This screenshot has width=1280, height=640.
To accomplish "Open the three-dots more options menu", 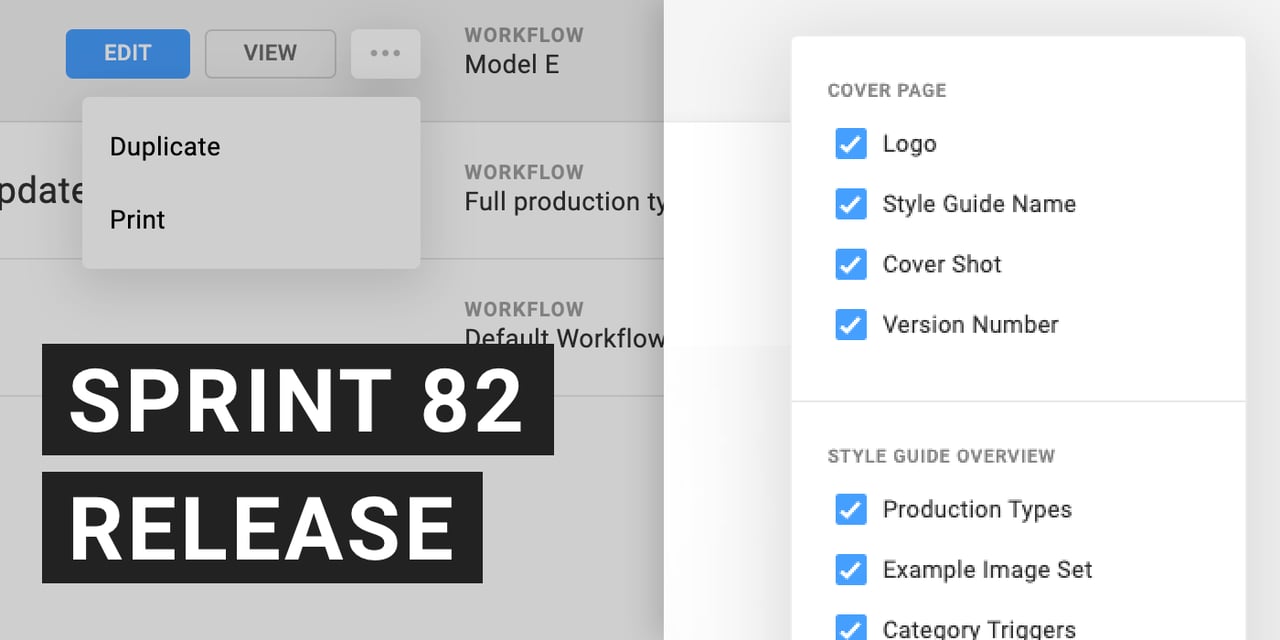I will pyautogui.click(x=385, y=54).
